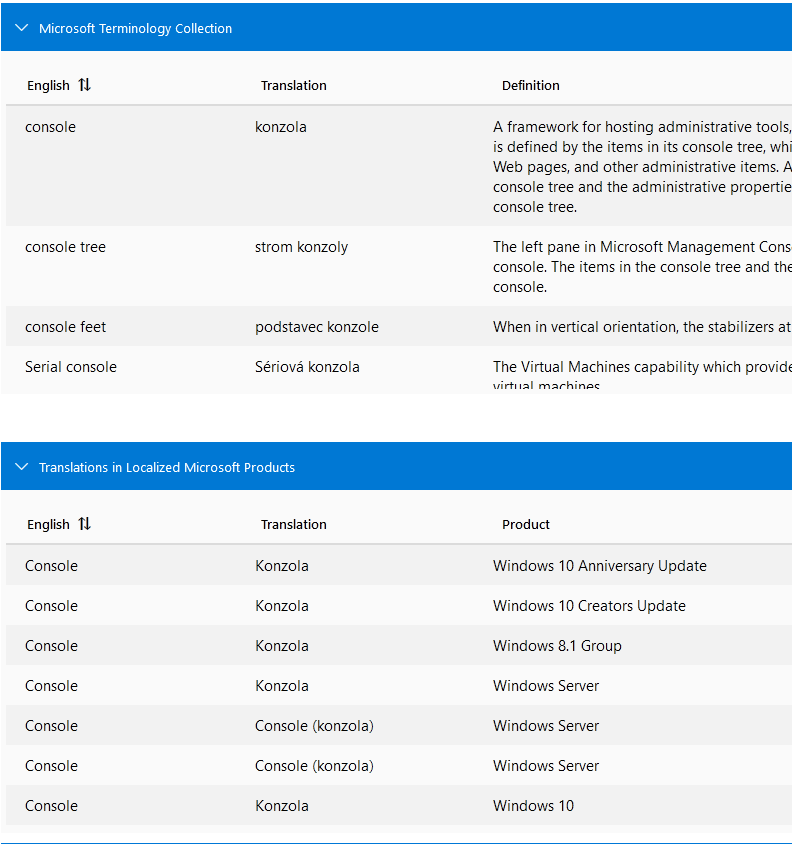This screenshot has width=792, height=850.
Task: Select 'Windows 8.1 Group' product cell
Action: tap(557, 646)
